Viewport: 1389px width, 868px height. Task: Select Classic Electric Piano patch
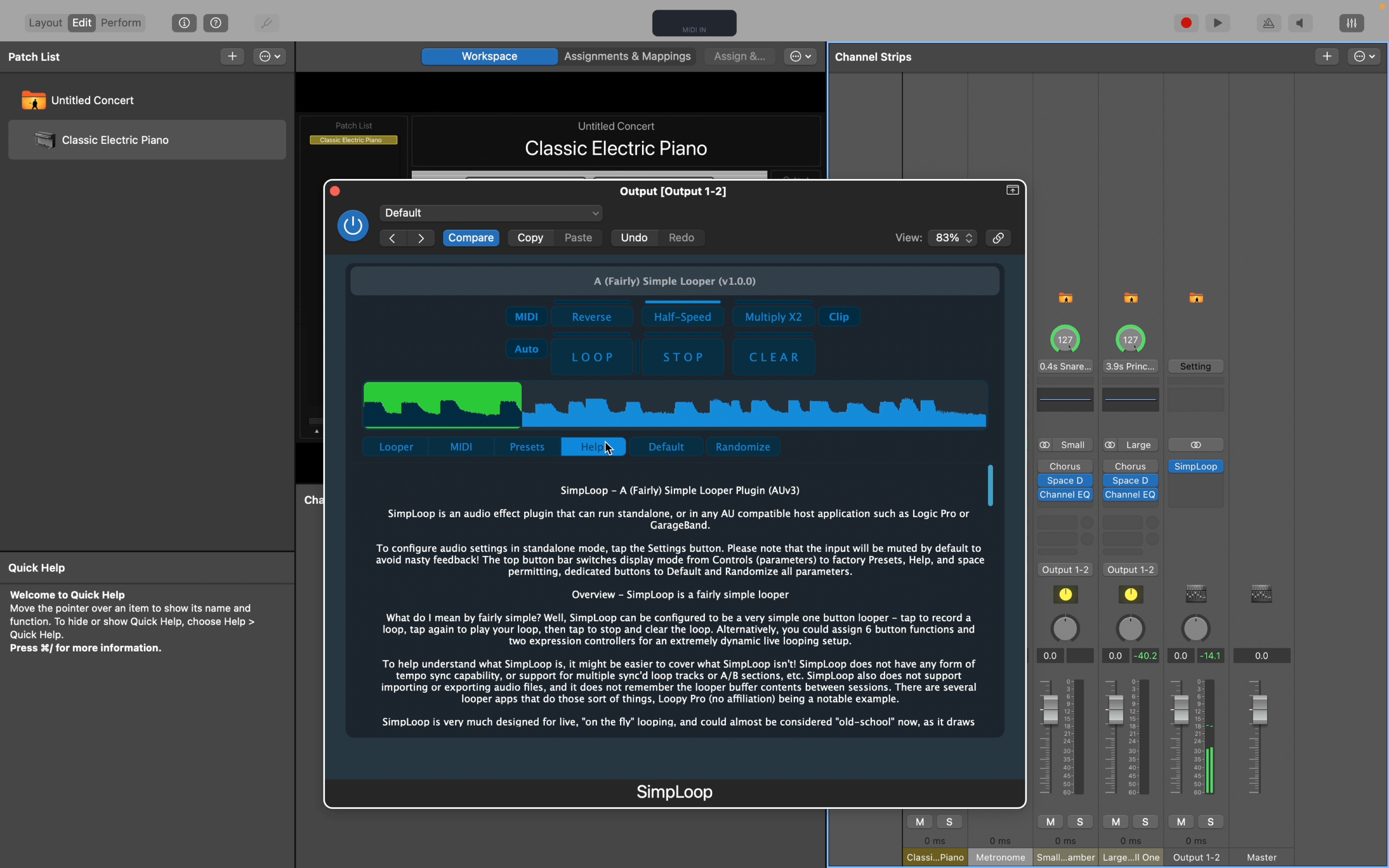(x=147, y=140)
